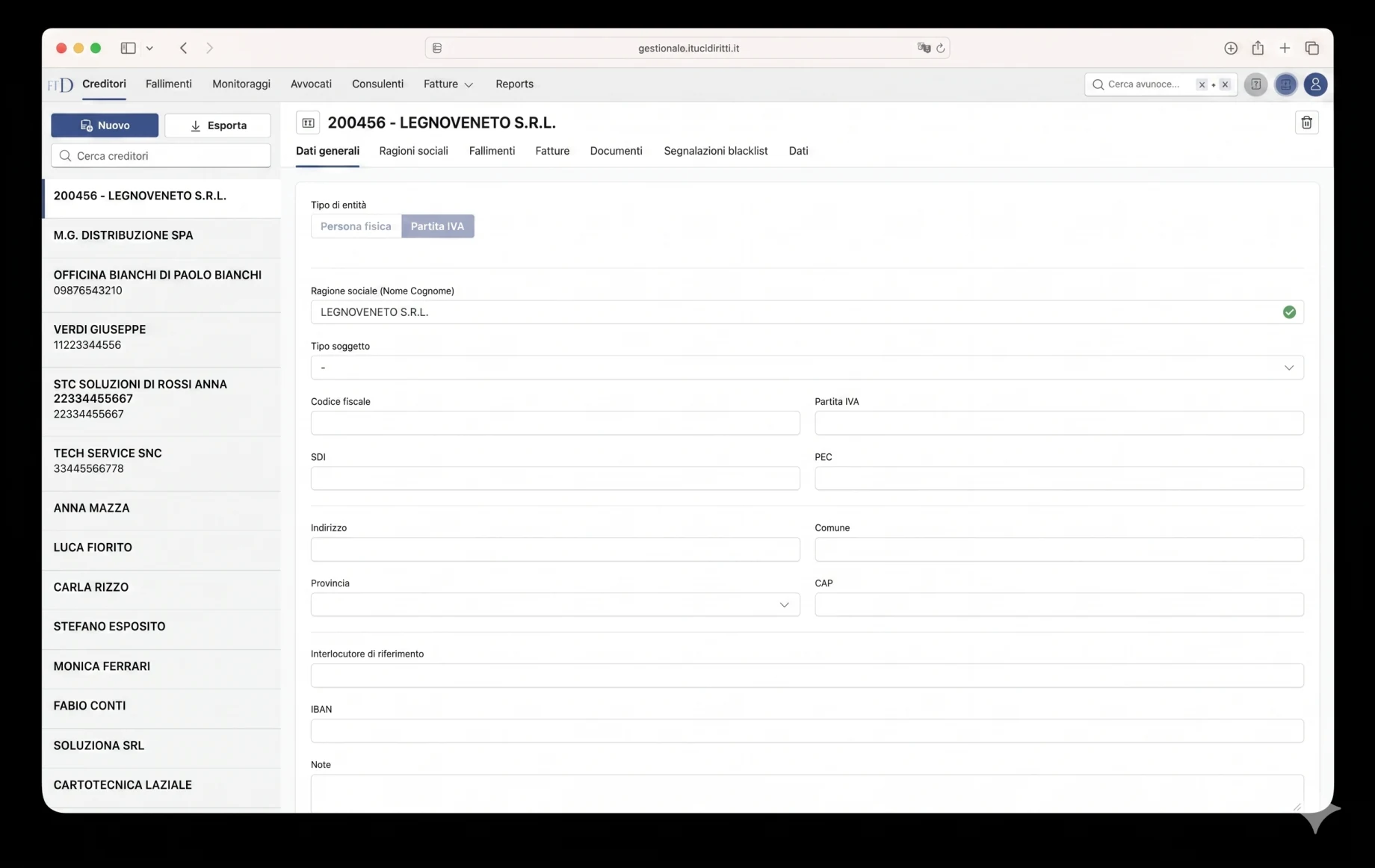
Task: Click the CAP input field
Action: pos(1059,604)
